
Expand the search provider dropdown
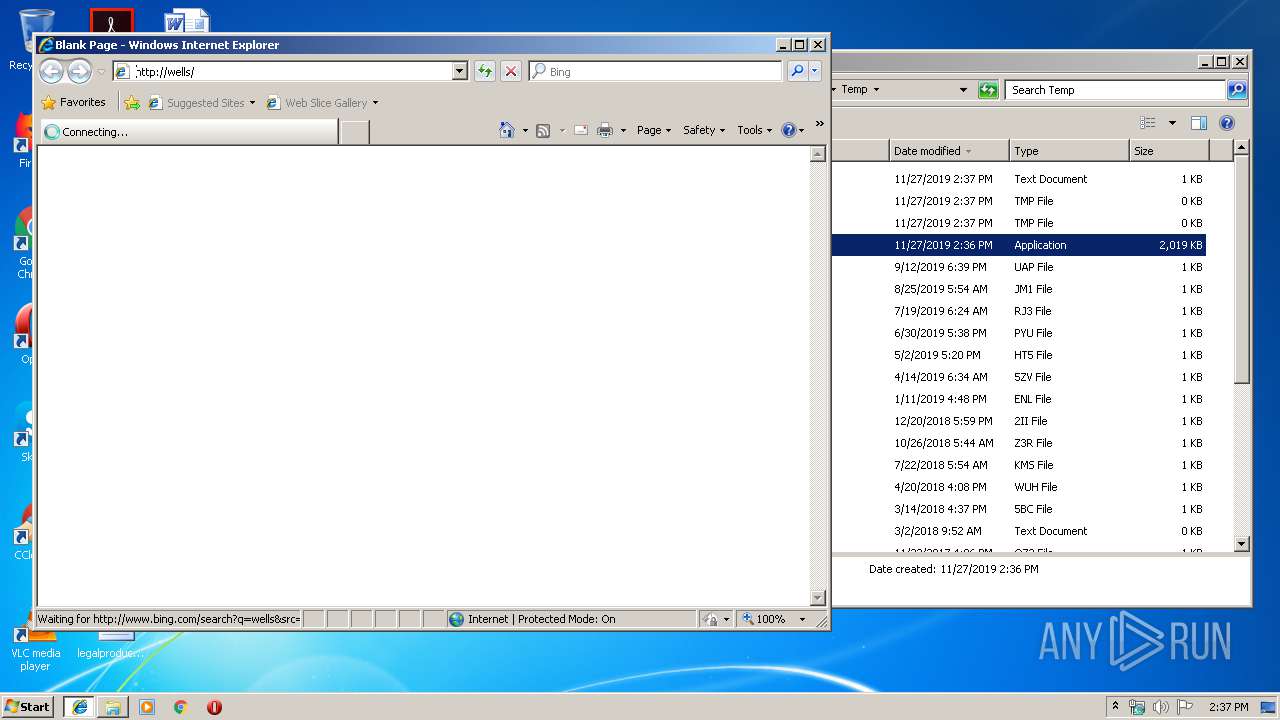tap(815, 71)
